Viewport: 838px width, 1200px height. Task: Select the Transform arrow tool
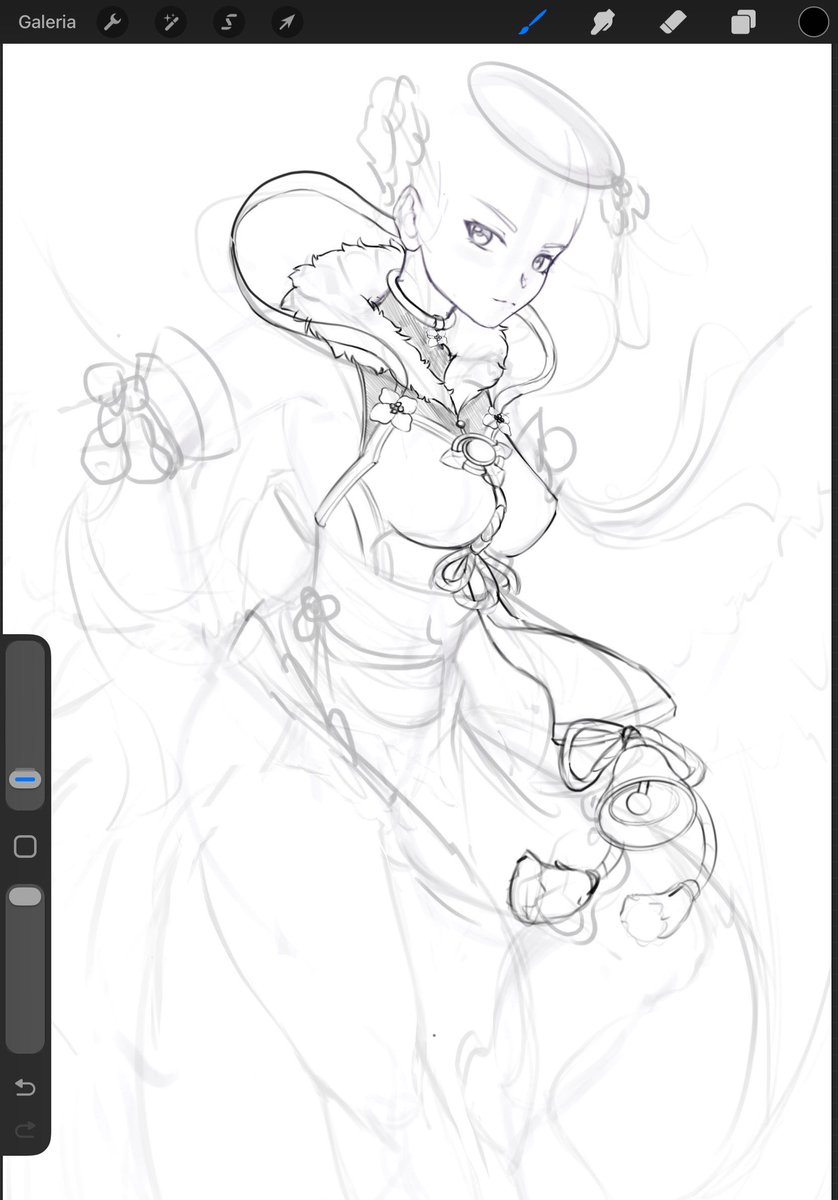[x=286, y=21]
